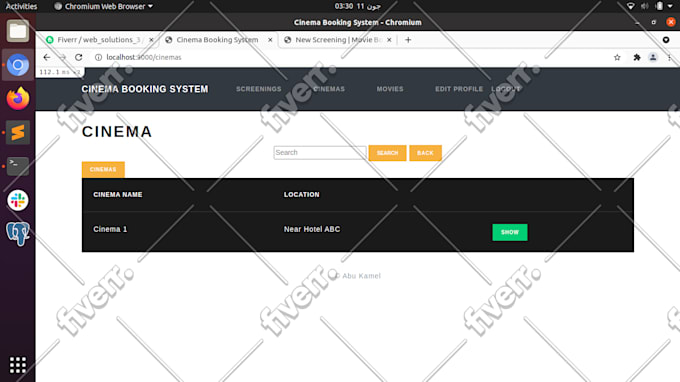The image size is (680, 382).
Task: Open the Activities overview
Action: pyautogui.click(x=21, y=6)
